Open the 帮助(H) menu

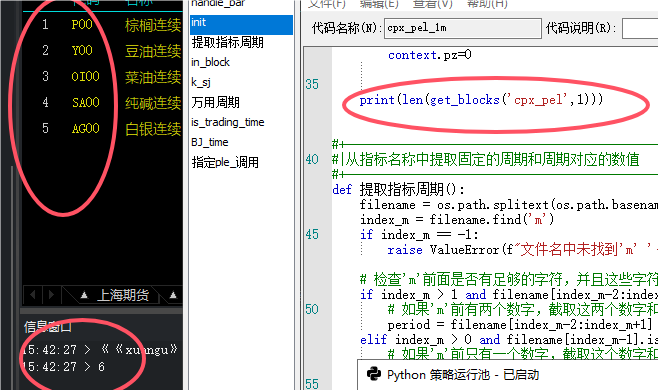coord(487,4)
